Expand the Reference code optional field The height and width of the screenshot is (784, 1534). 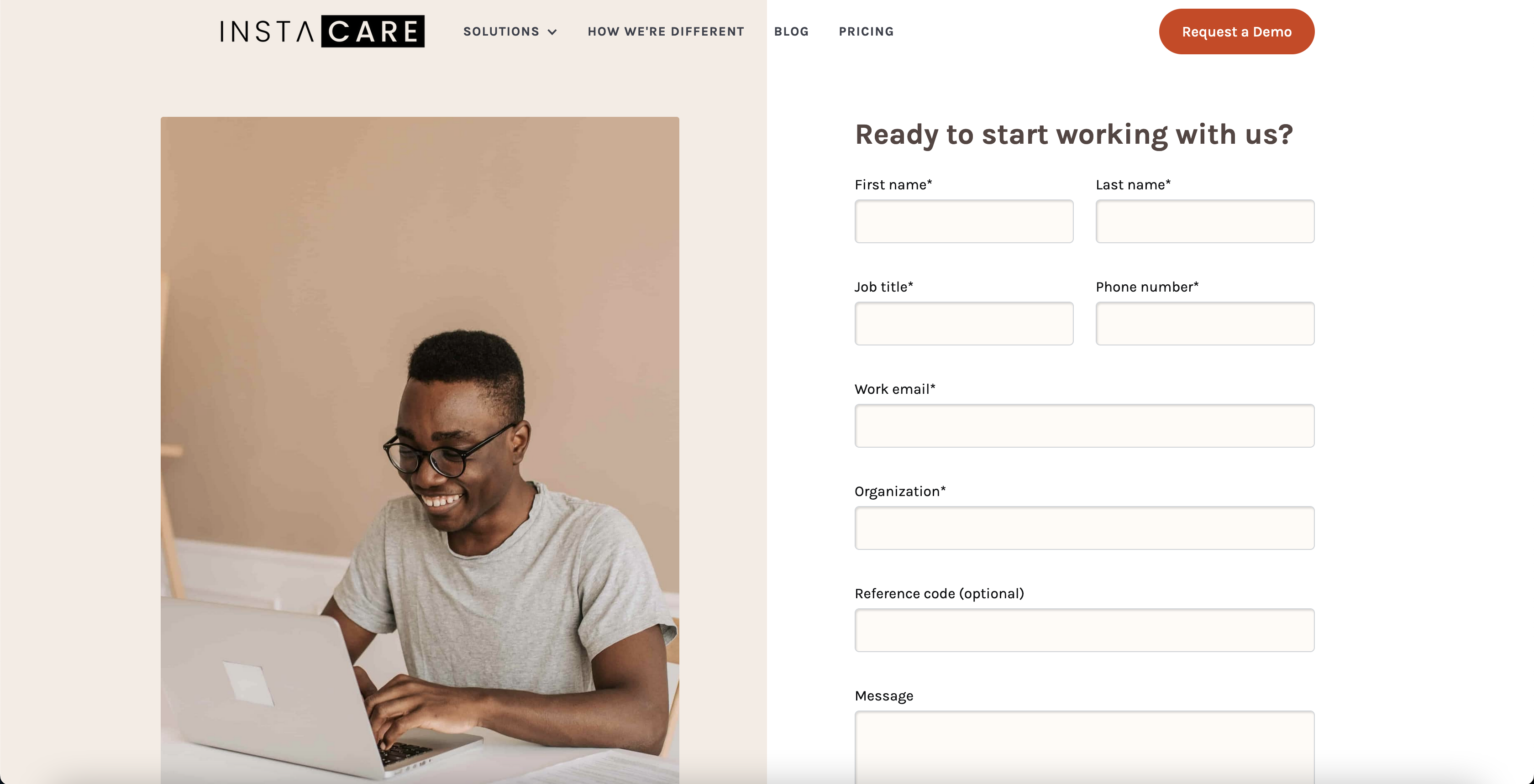click(x=1084, y=630)
